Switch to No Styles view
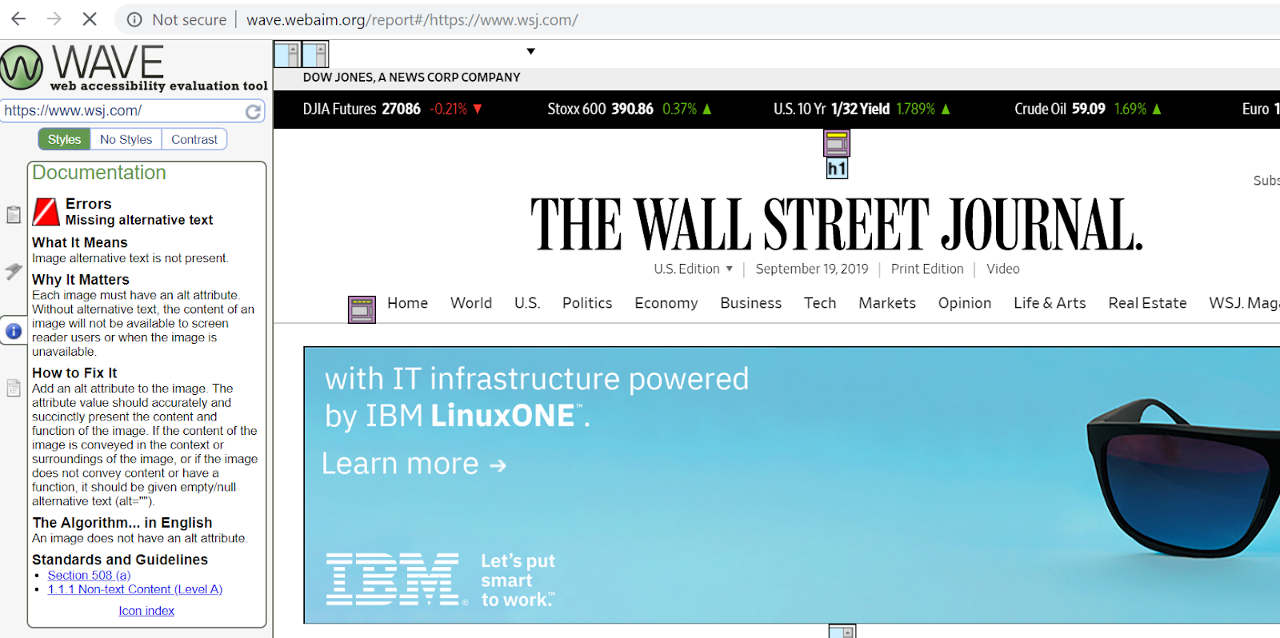This screenshot has width=1280, height=638. 126,139
